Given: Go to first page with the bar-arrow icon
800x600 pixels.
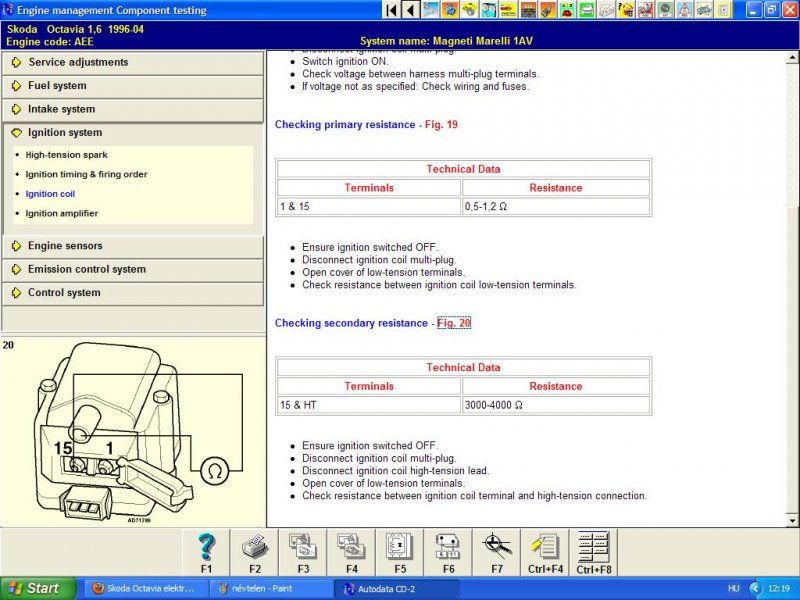Looking at the screenshot, I should (x=391, y=10).
